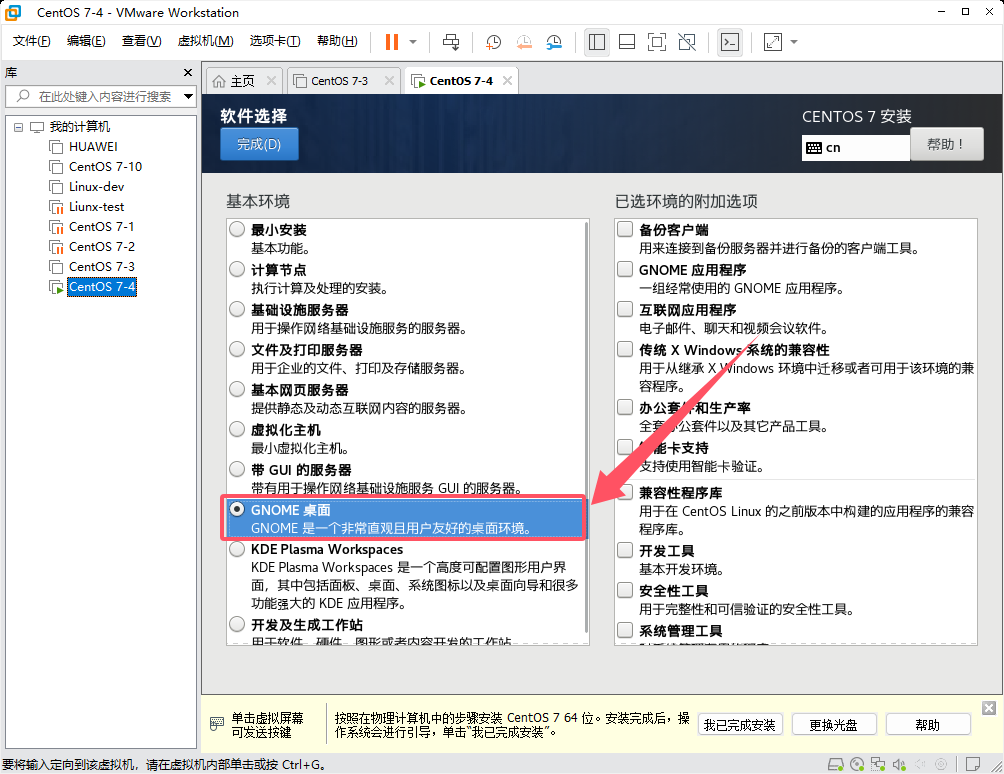The image size is (1004, 774).
Task: Pause the virtual machine with the toolbar icon
Action: pos(391,42)
